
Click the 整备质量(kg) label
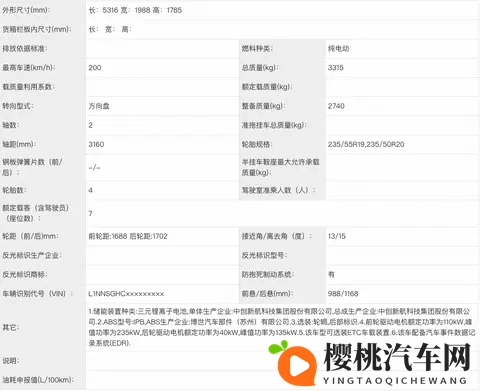[263, 106]
